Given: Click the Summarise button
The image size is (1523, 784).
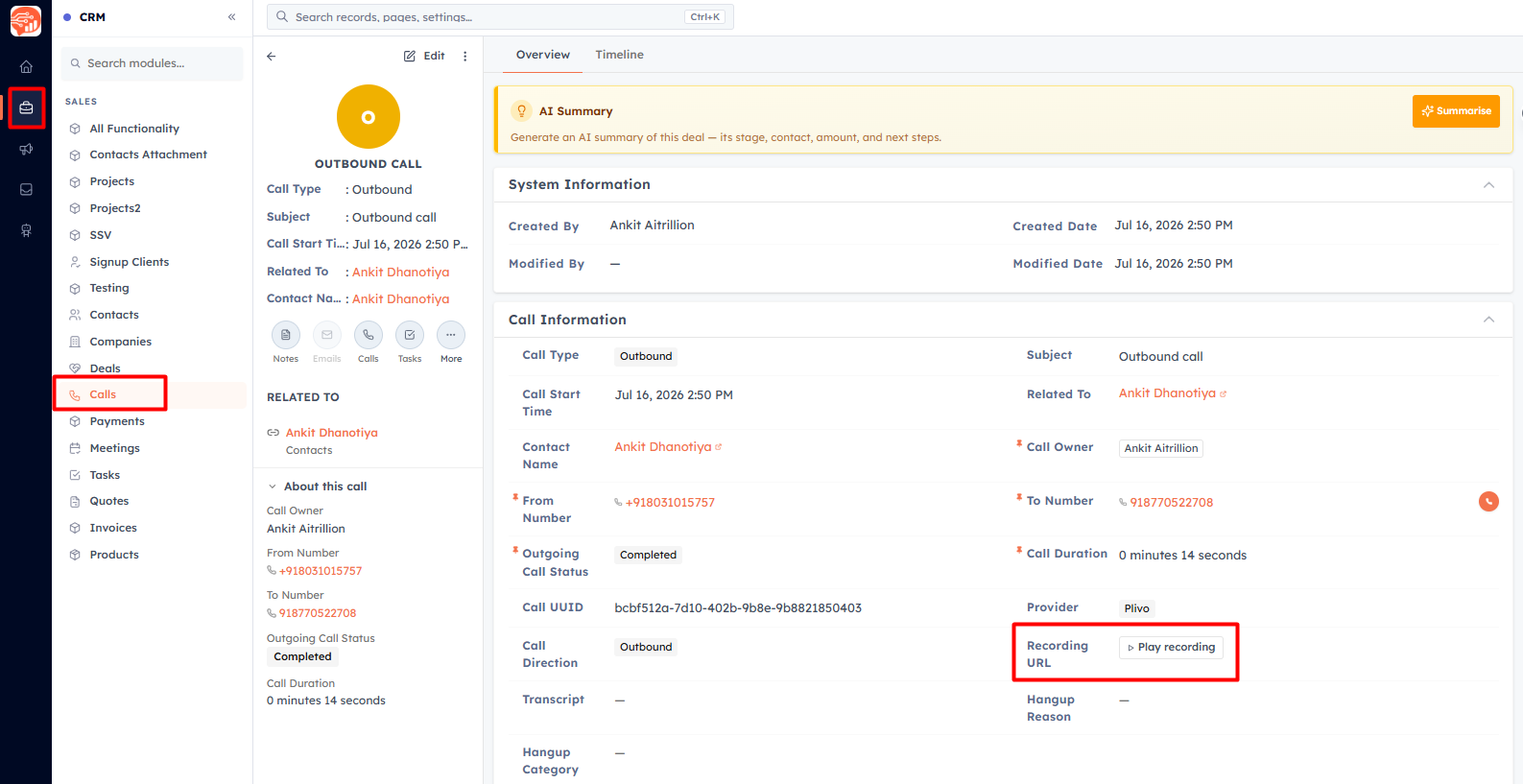Looking at the screenshot, I should [1456, 111].
